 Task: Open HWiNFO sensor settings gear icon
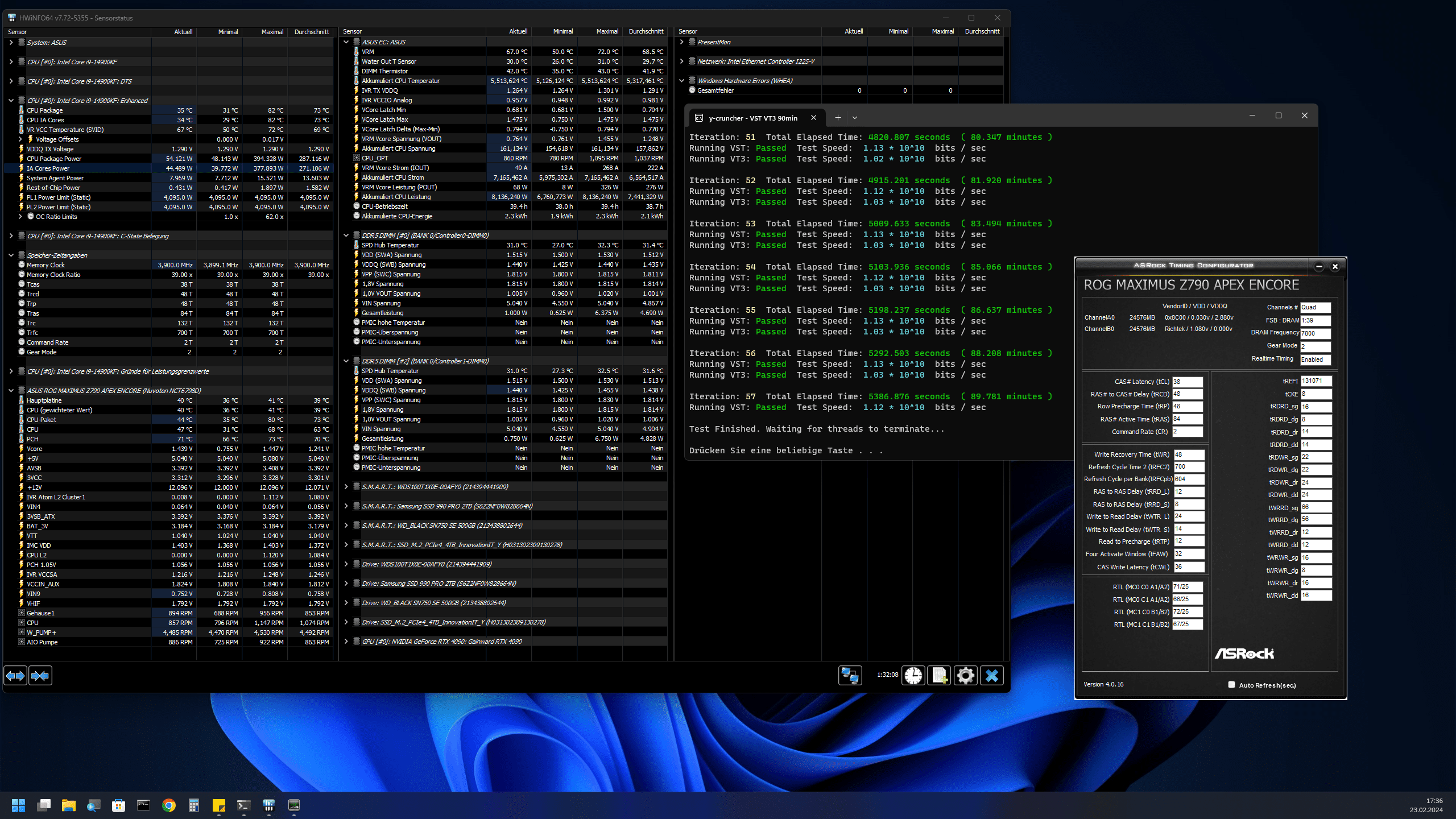pyautogui.click(x=965, y=676)
